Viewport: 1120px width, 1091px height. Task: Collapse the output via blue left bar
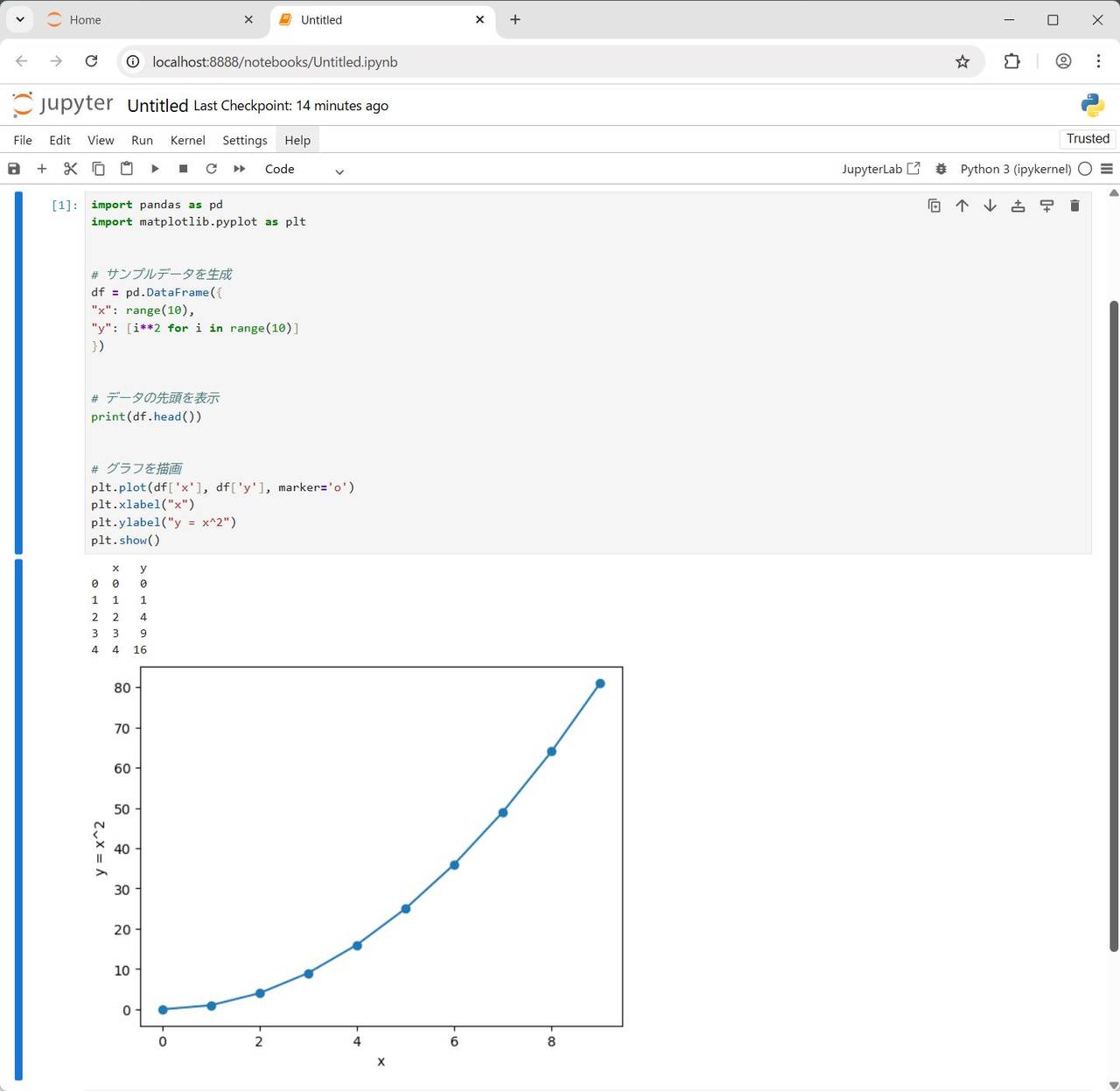coord(18,821)
